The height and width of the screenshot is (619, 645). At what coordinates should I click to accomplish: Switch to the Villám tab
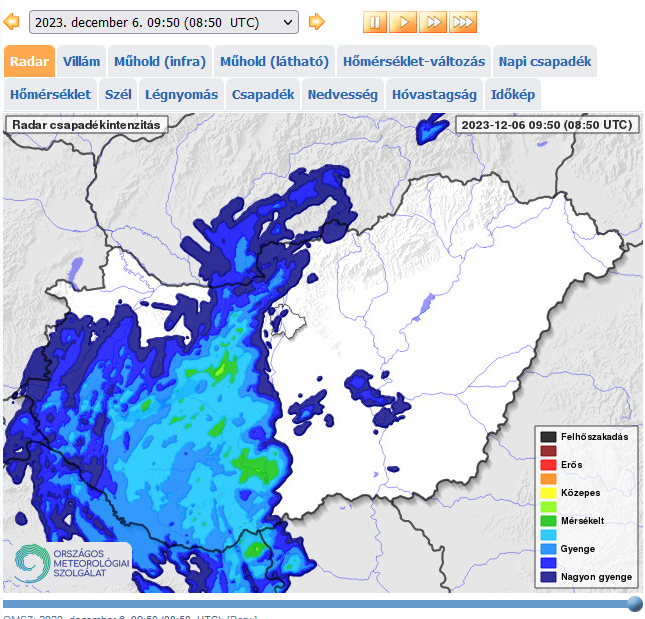pos(81,61)
